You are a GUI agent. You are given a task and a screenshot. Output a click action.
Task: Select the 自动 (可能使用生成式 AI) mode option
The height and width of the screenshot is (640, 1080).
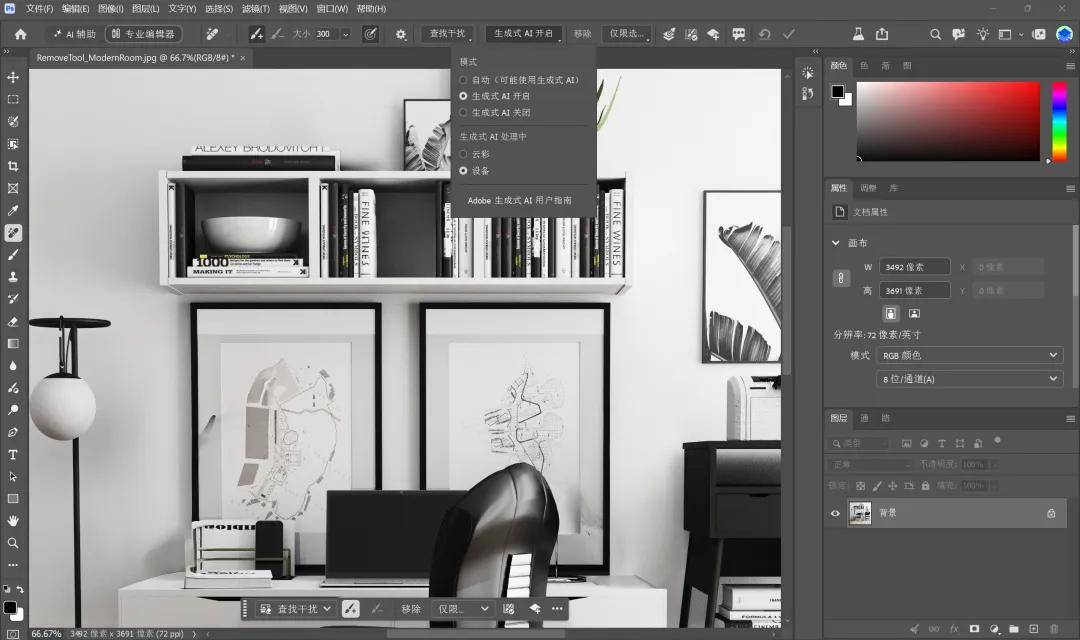[x=519, y=80]
